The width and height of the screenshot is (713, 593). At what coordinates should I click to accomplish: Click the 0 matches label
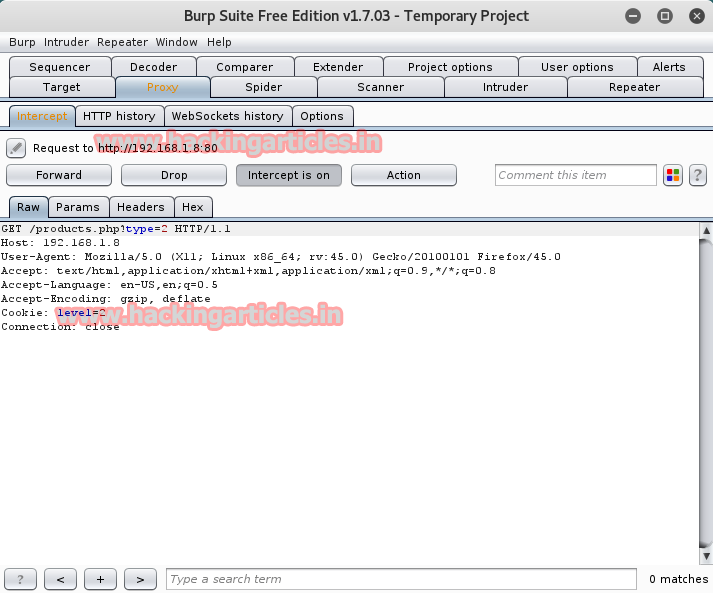pos(678,579)
